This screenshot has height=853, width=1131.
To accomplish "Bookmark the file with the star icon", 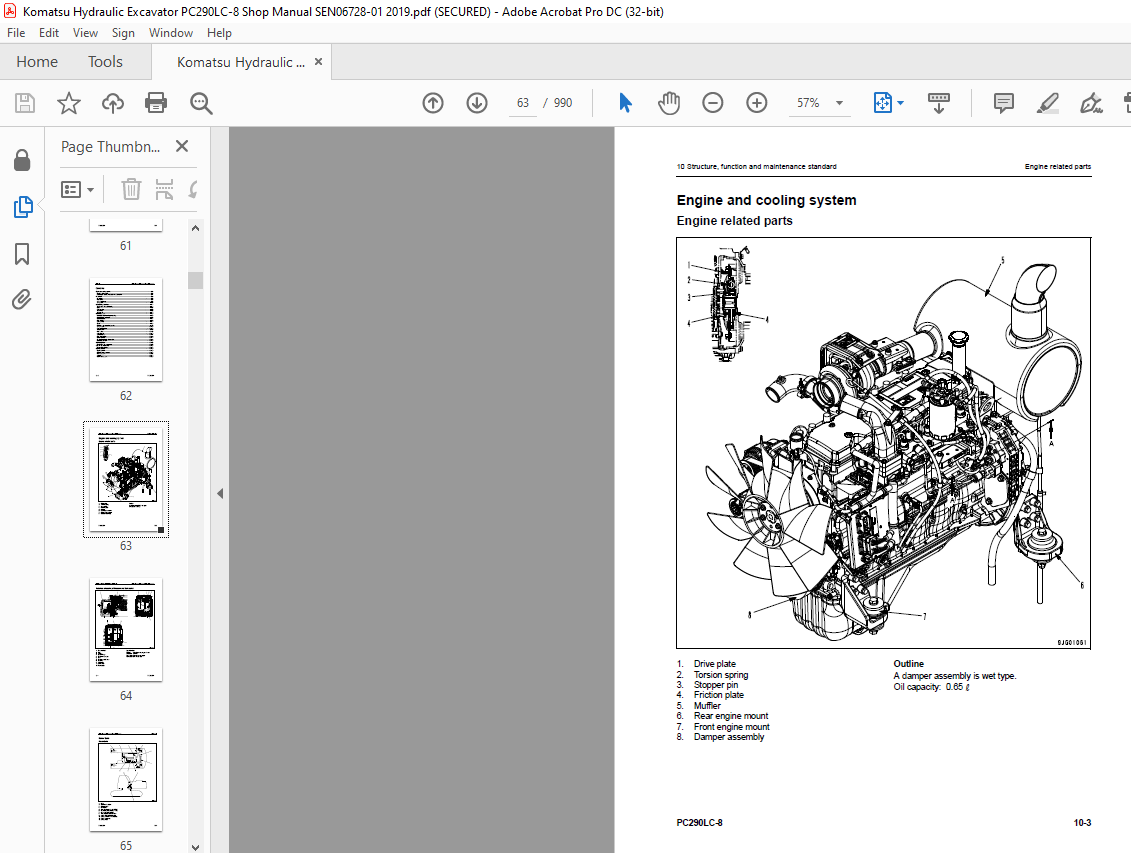I will (69, 103).
